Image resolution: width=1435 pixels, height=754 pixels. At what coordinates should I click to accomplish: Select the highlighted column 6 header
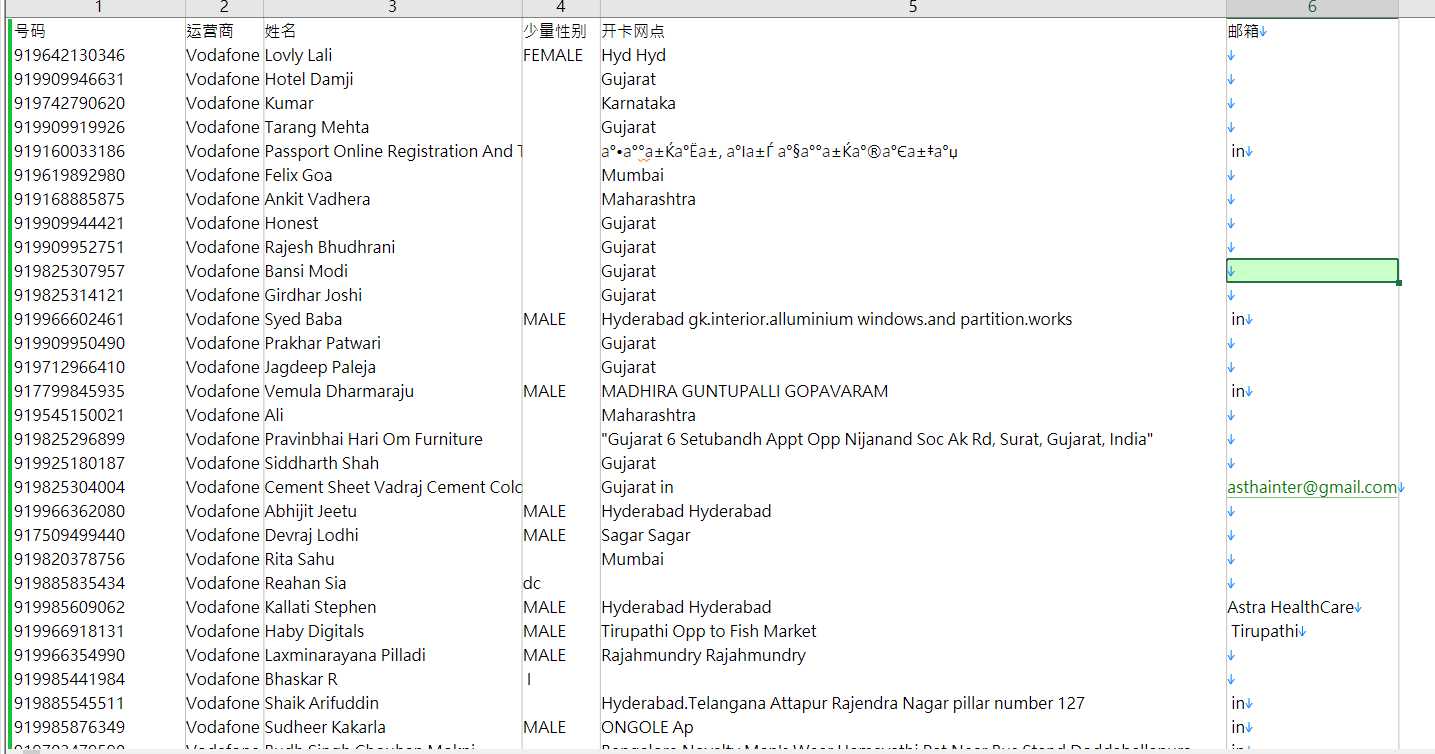pos(1312,8)
